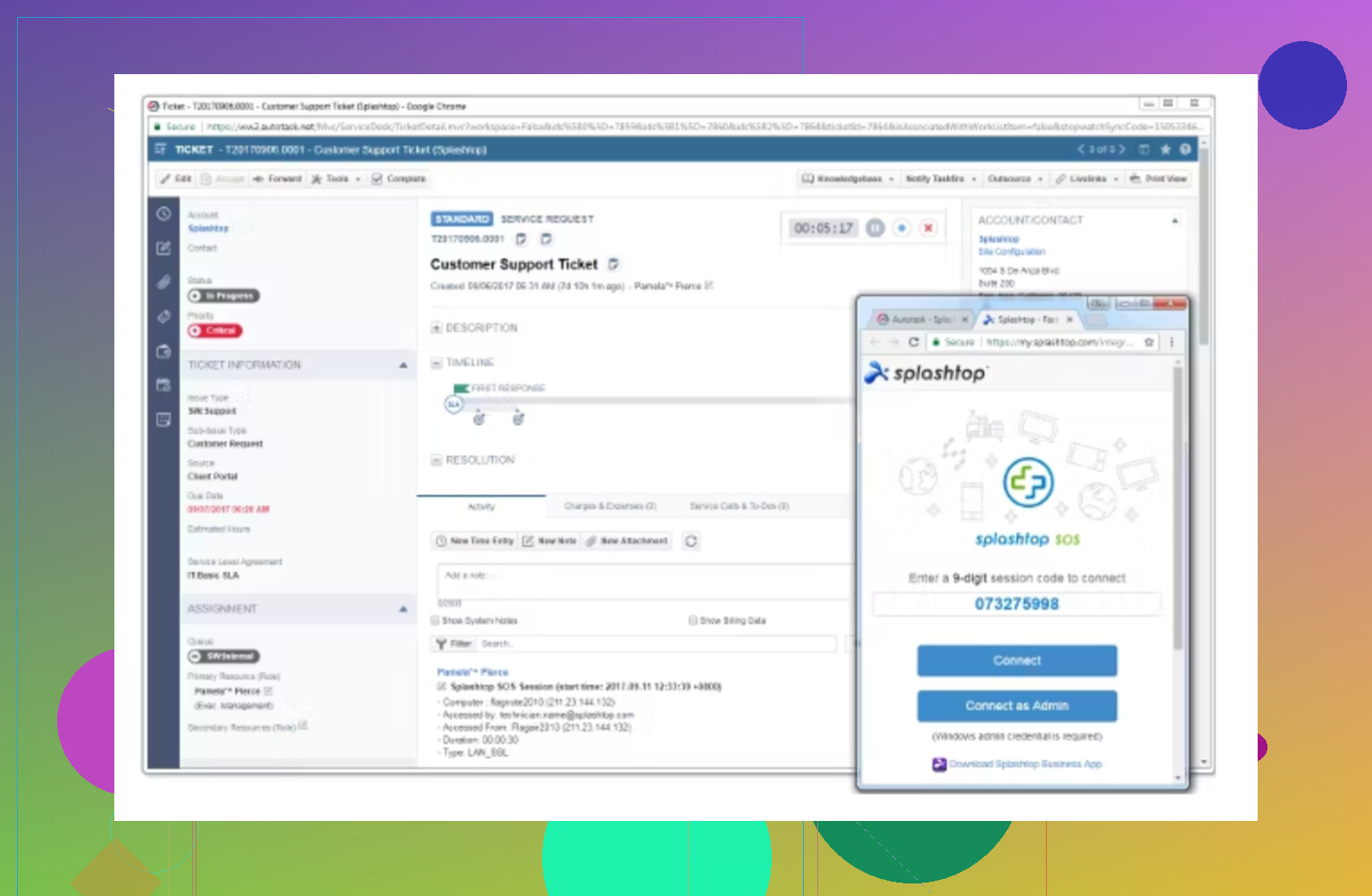The height and width of the screenshot is (896, 1372).
Task: Collapse the Resolution section
Action: [x=437, y=460]
